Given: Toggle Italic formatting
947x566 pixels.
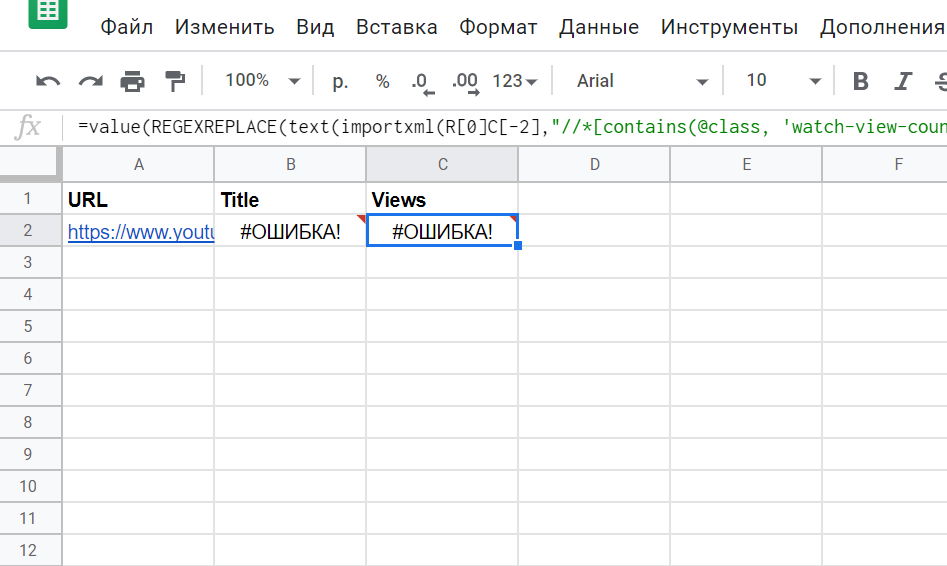Looking at the screenshot, I should (903, 81).
